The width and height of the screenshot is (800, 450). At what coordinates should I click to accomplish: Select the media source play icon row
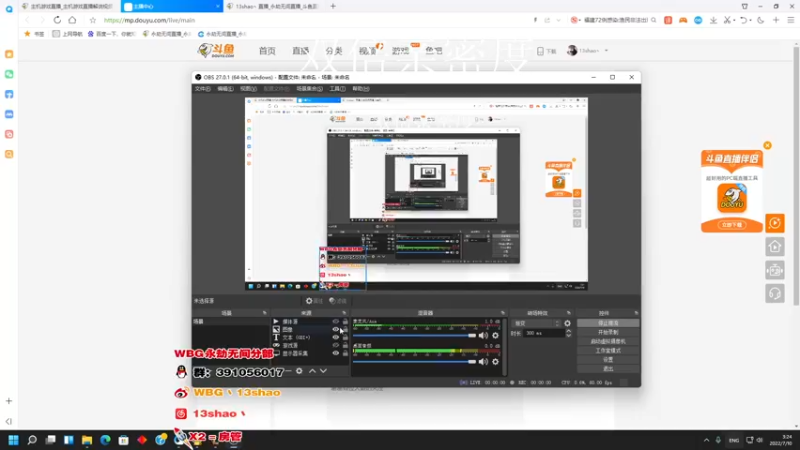pyautogui.click(x=276, y=321)
